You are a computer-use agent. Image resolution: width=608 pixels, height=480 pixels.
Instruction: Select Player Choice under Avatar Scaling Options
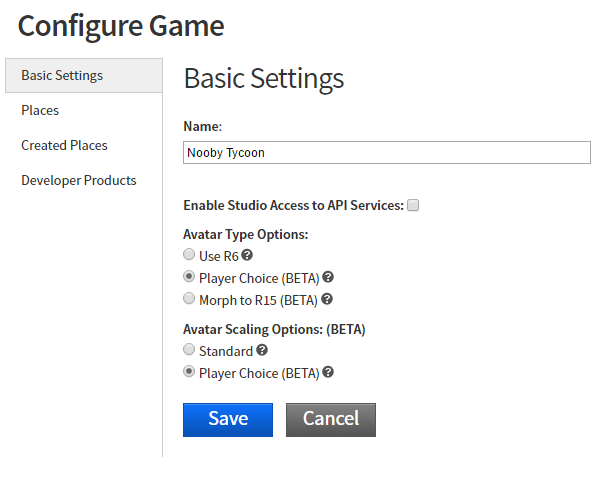point(189,373)
